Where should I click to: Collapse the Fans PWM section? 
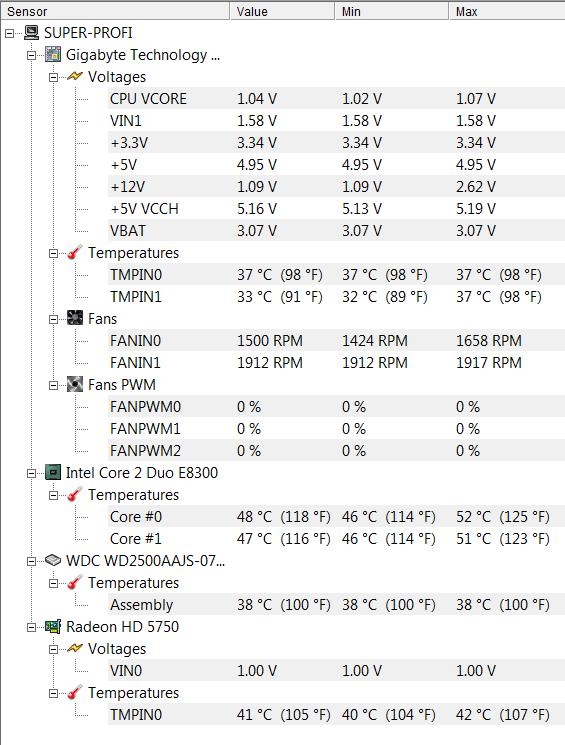tap(53, 385)
